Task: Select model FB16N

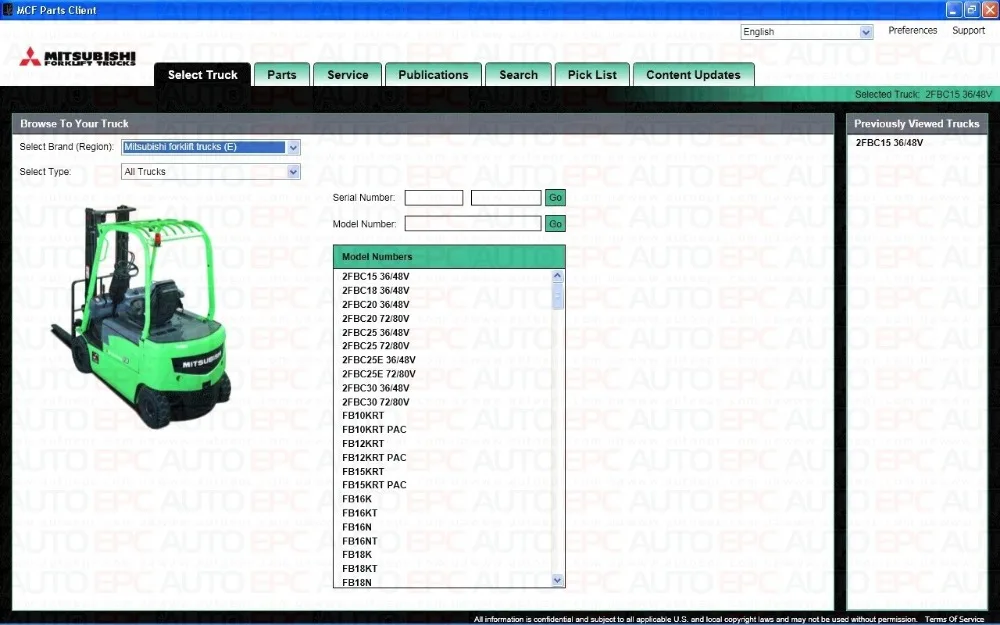Action: [x=357, y=527]
